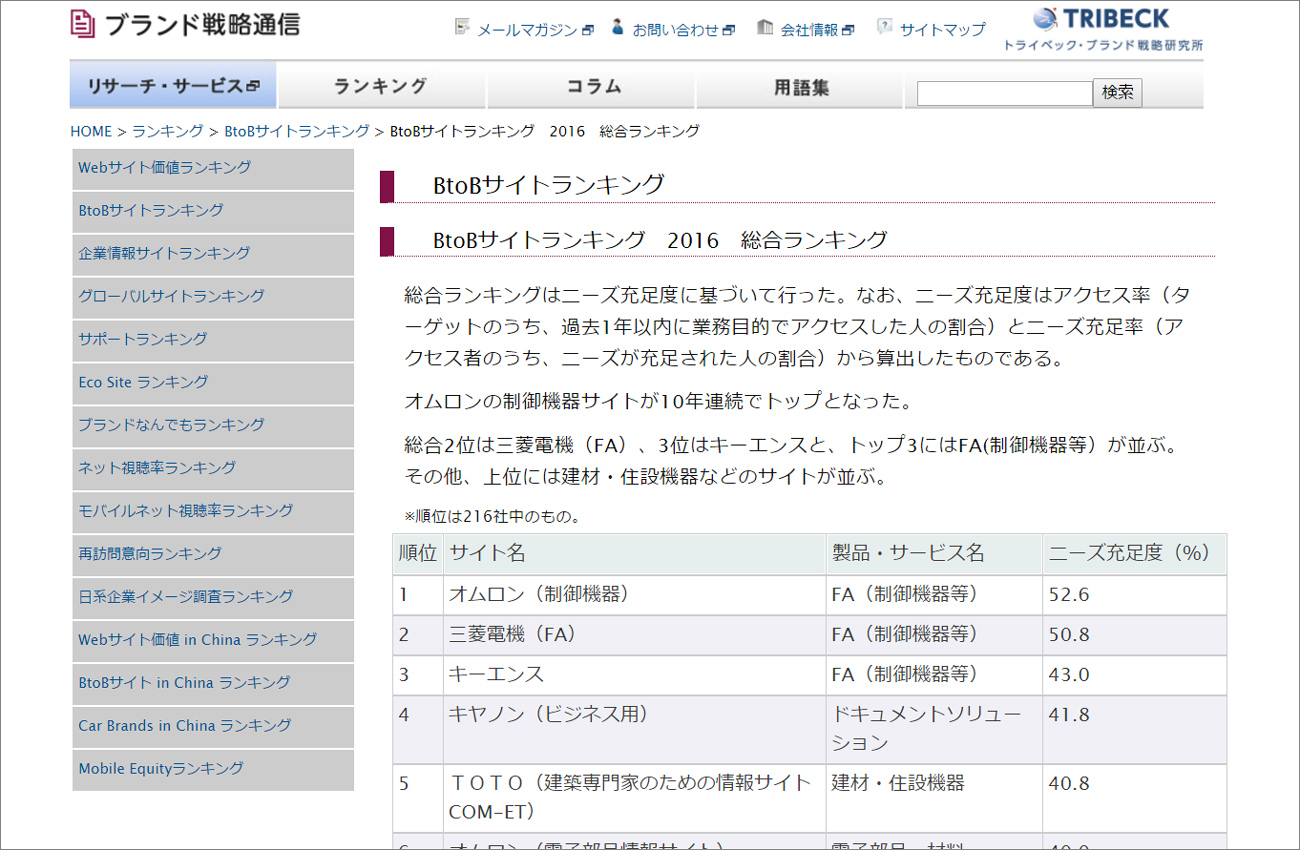1300x850 pixels.
Task: Open サポートランキング in the sidebar
Action: pos(212,340)
